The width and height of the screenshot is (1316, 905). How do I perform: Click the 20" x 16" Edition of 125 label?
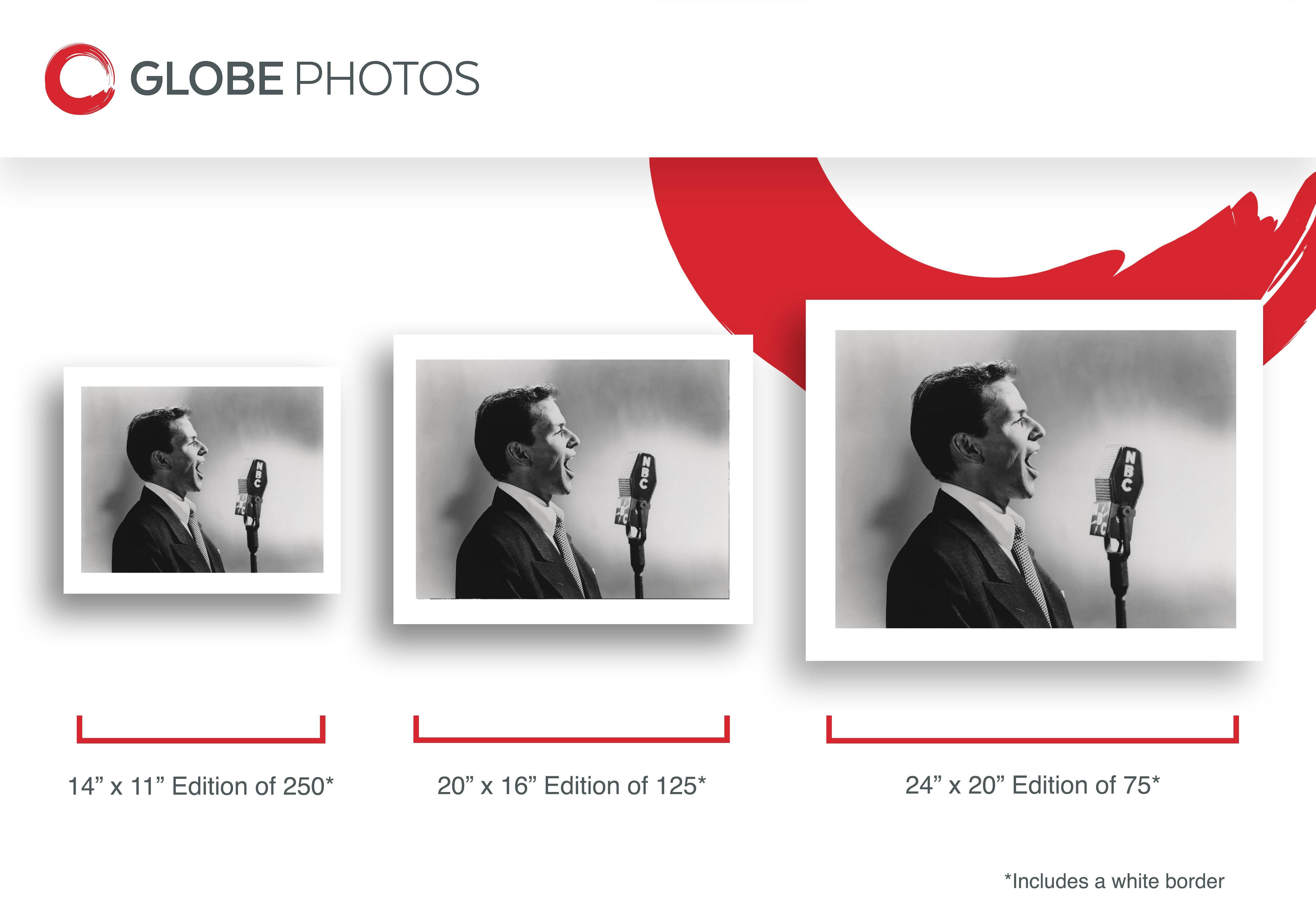coord(571,786)
